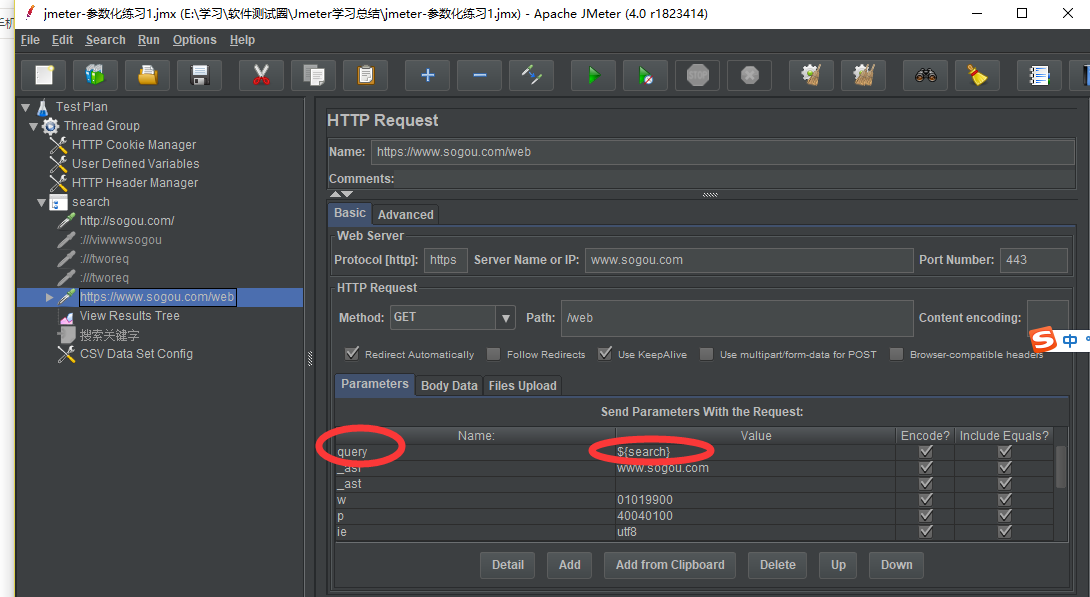Open the Run menu
Screen dimensions: 1090x597
coord(149,40)
